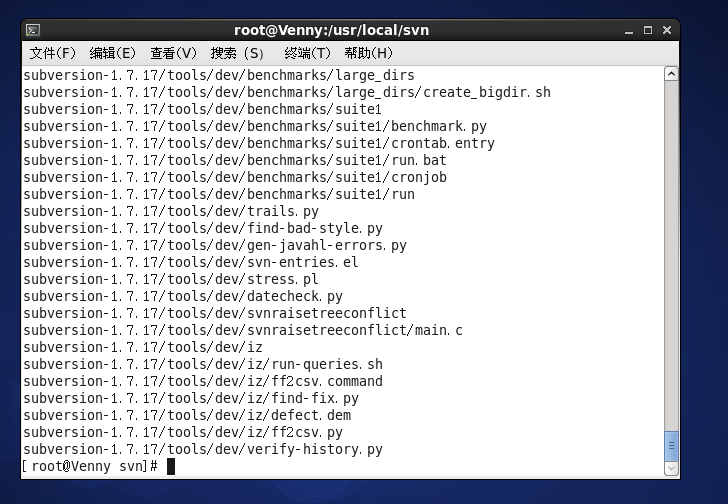Click the line ending in find-fix.py
The height and width of the screenshot is (504, 728).
pyautogui.click(x=191, y=398)
